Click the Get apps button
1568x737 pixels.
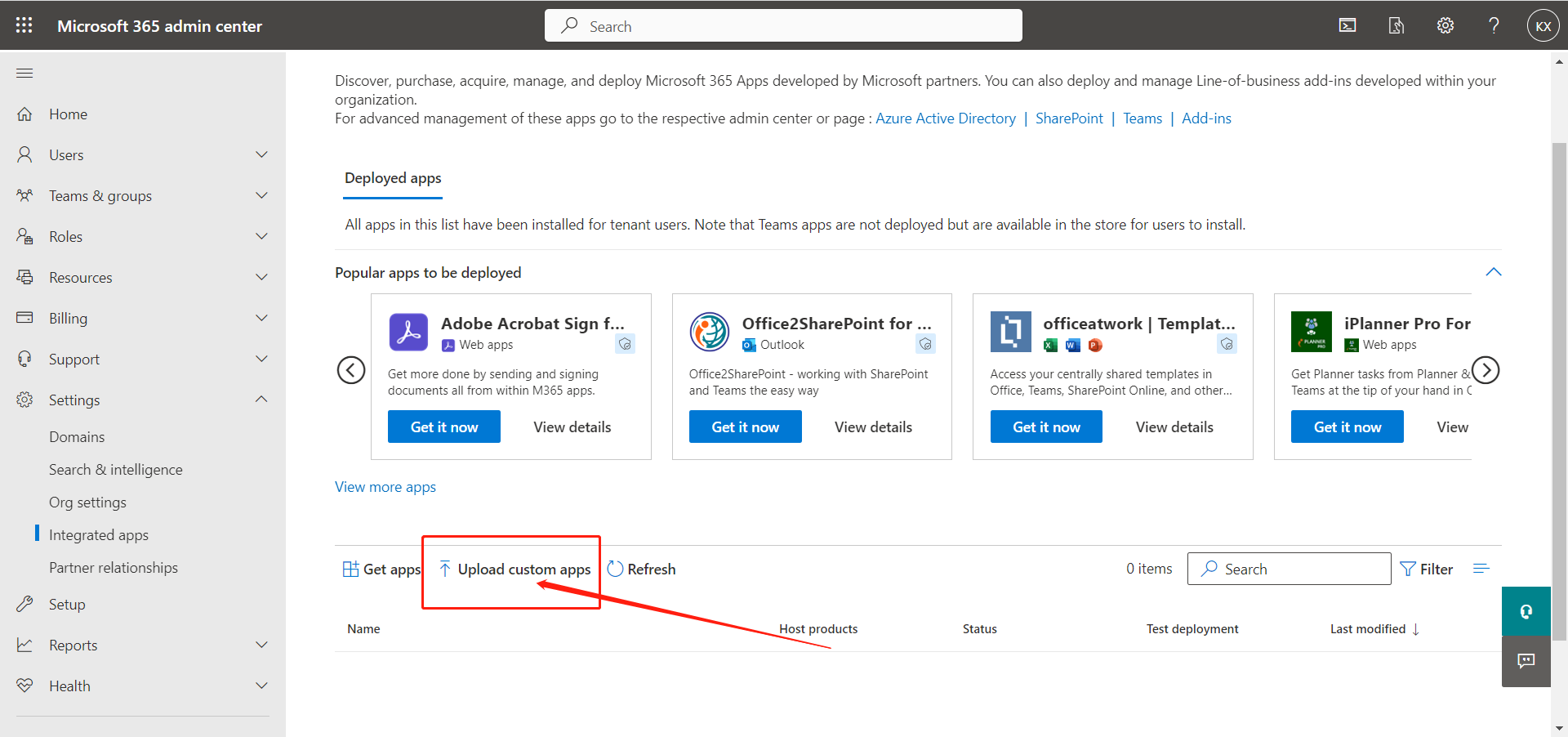coord(381,569)
